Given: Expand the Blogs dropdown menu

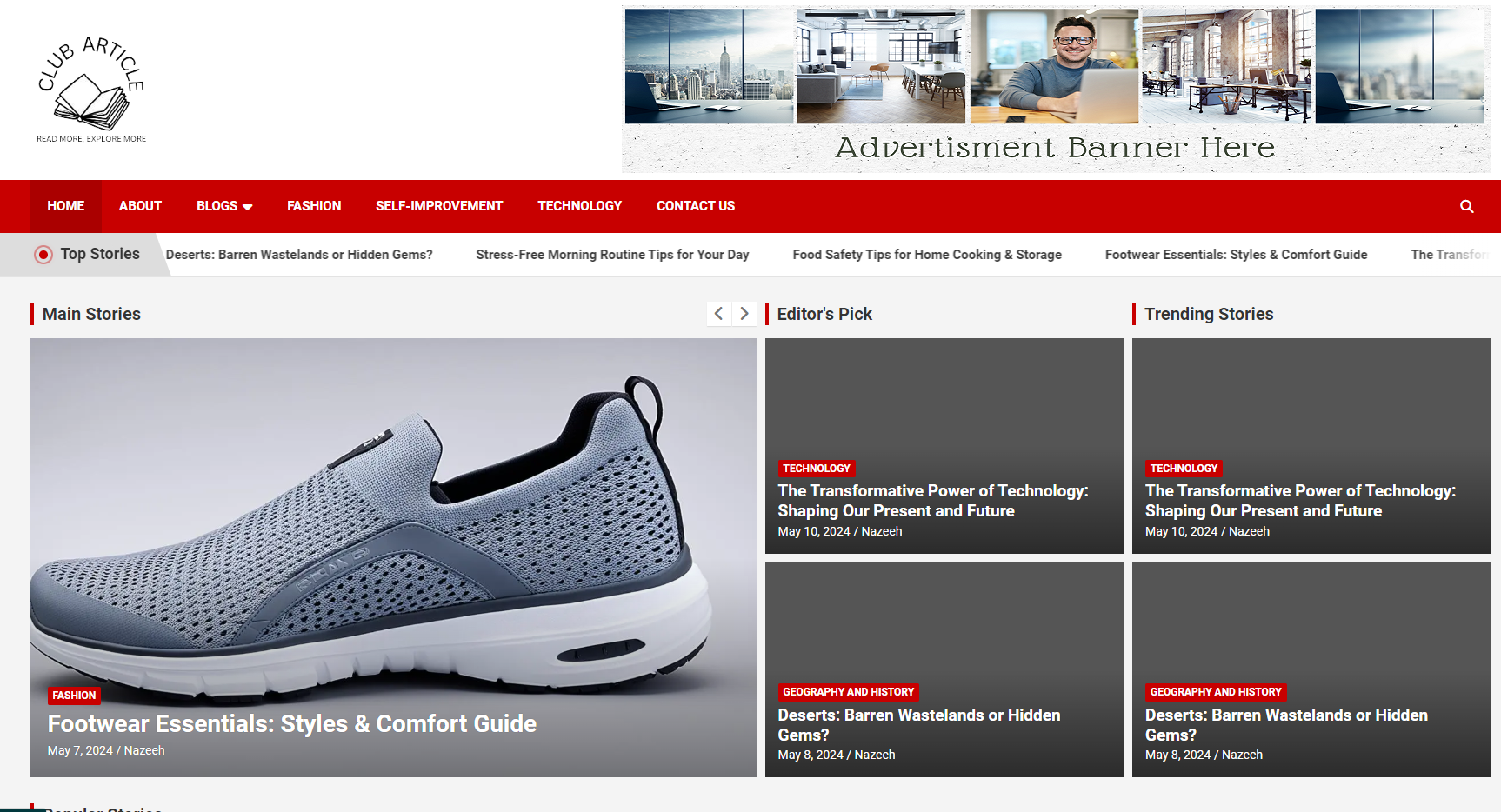Looking at the screenshot, I should pos(224,206).
